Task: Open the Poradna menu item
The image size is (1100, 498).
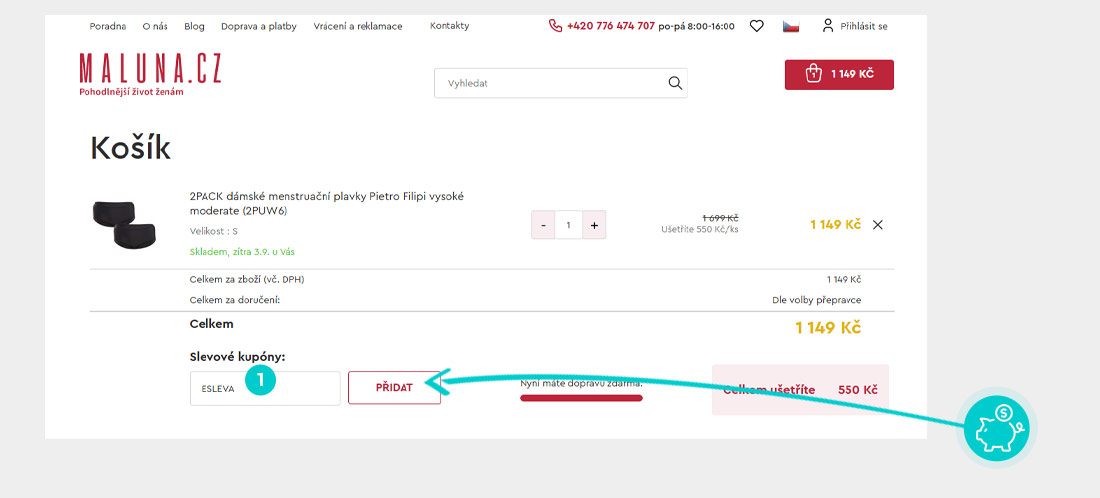Action: pos(108,26)
